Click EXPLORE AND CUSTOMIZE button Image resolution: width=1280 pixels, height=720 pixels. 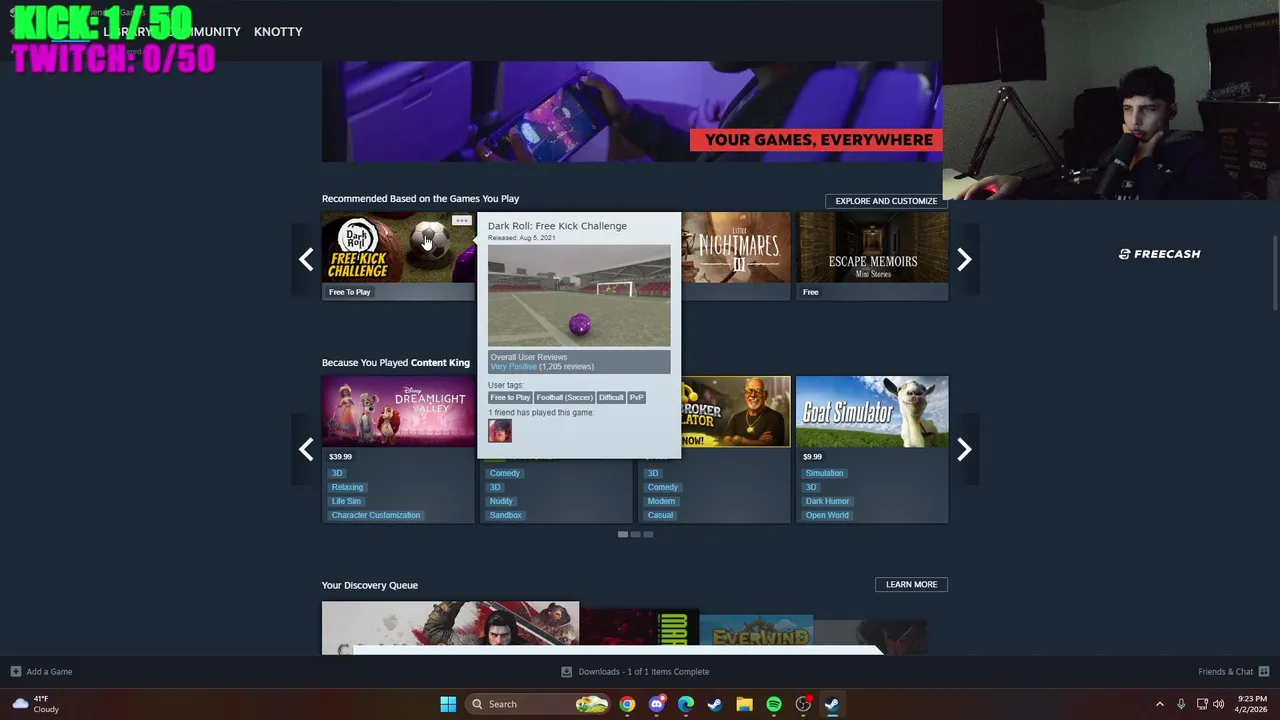[886, 201]
